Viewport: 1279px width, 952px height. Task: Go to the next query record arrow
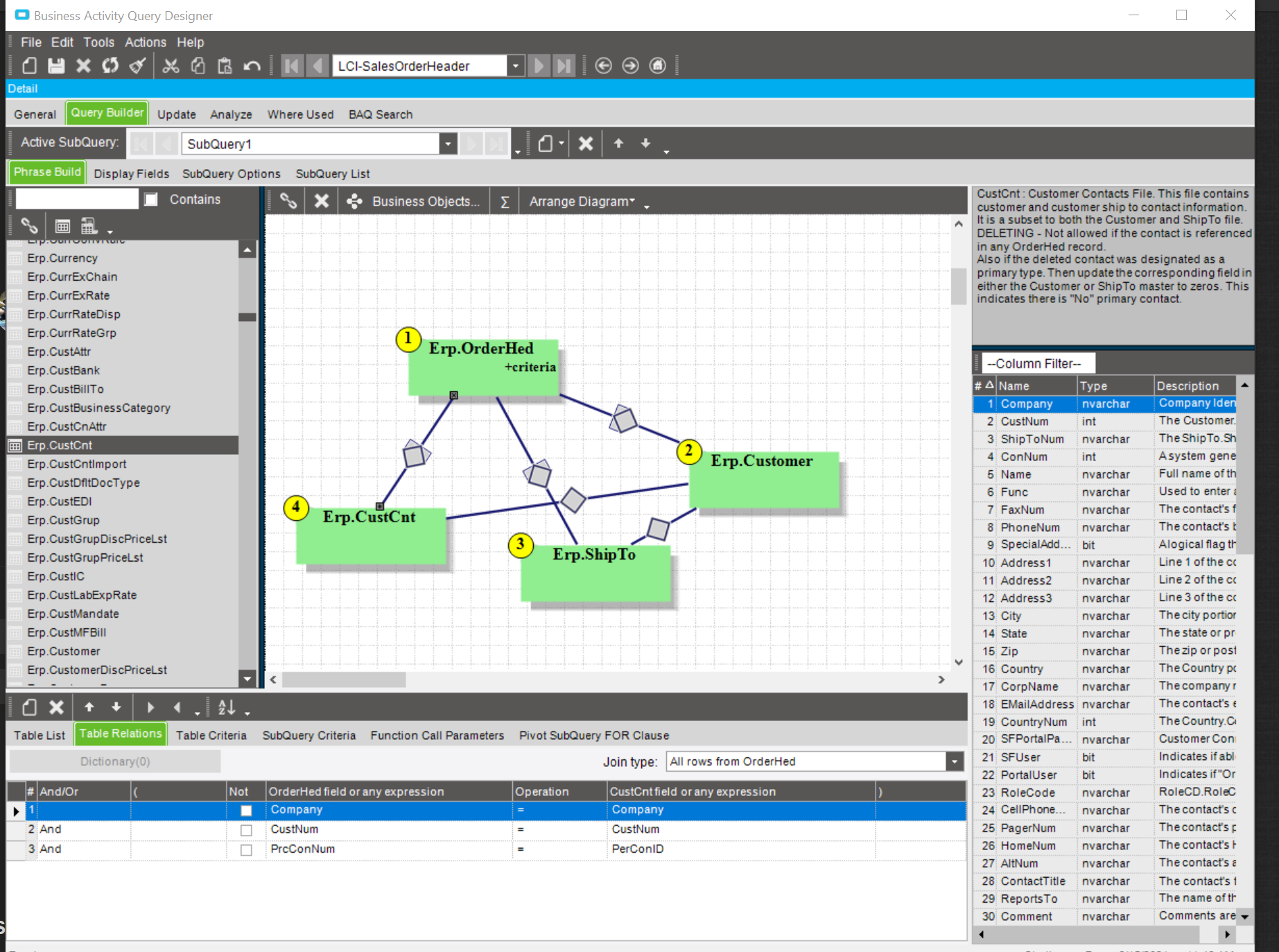[x=539, y=66]
